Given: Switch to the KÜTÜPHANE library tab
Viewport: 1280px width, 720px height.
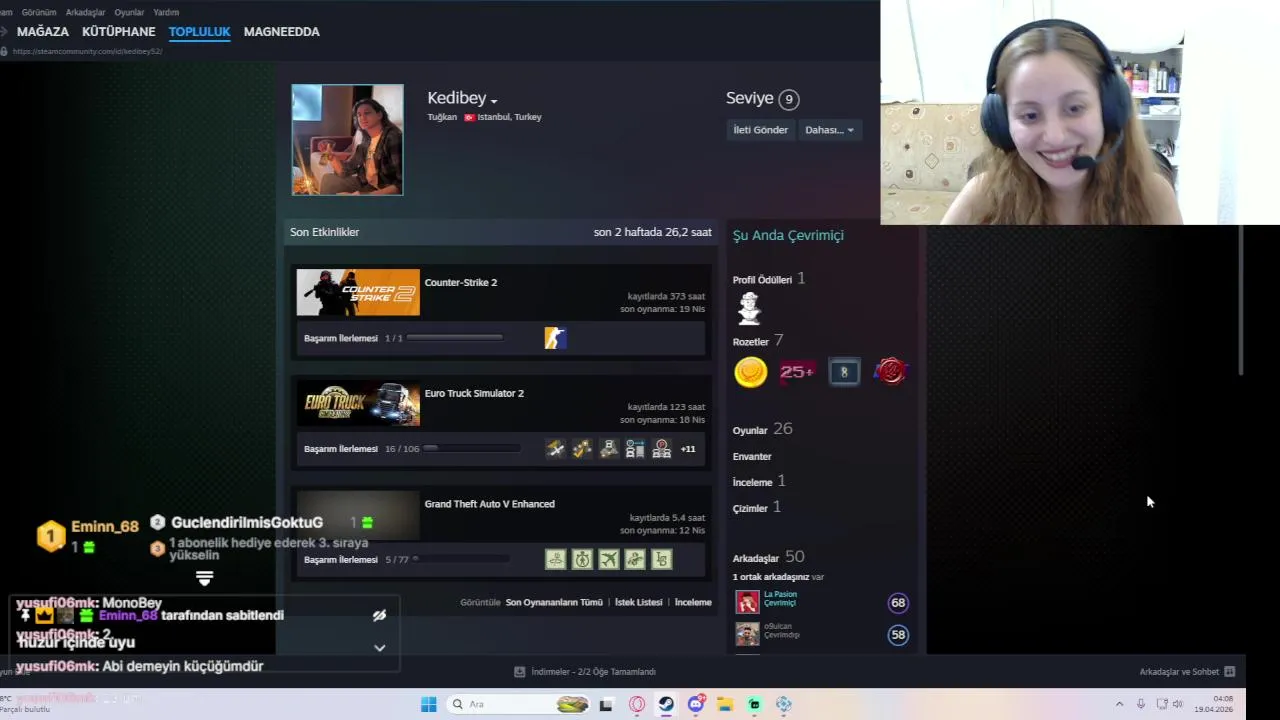Looking at the screenshot, I should click(x=118, y=32).
